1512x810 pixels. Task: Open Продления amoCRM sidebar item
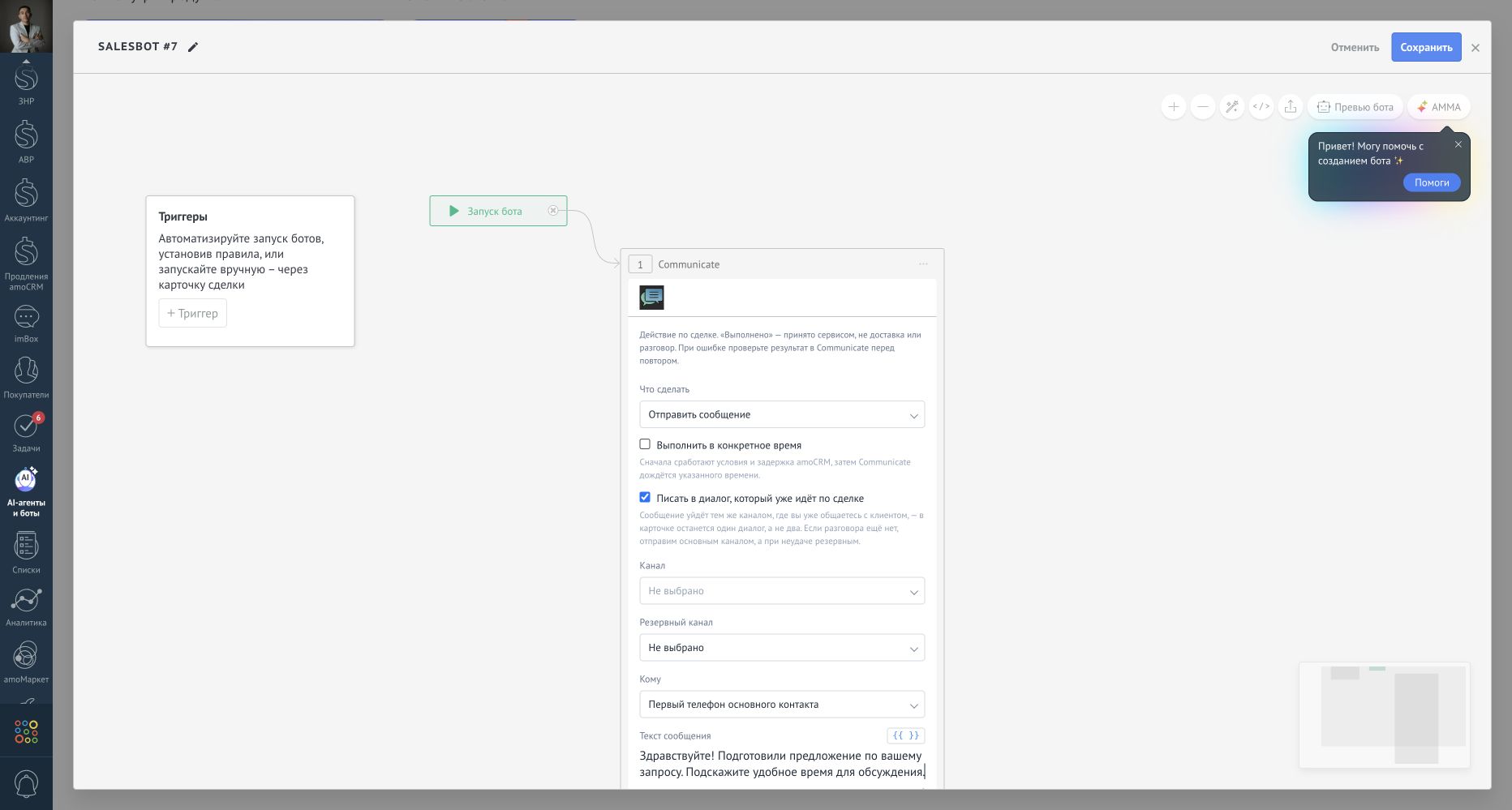coord(26,264)
